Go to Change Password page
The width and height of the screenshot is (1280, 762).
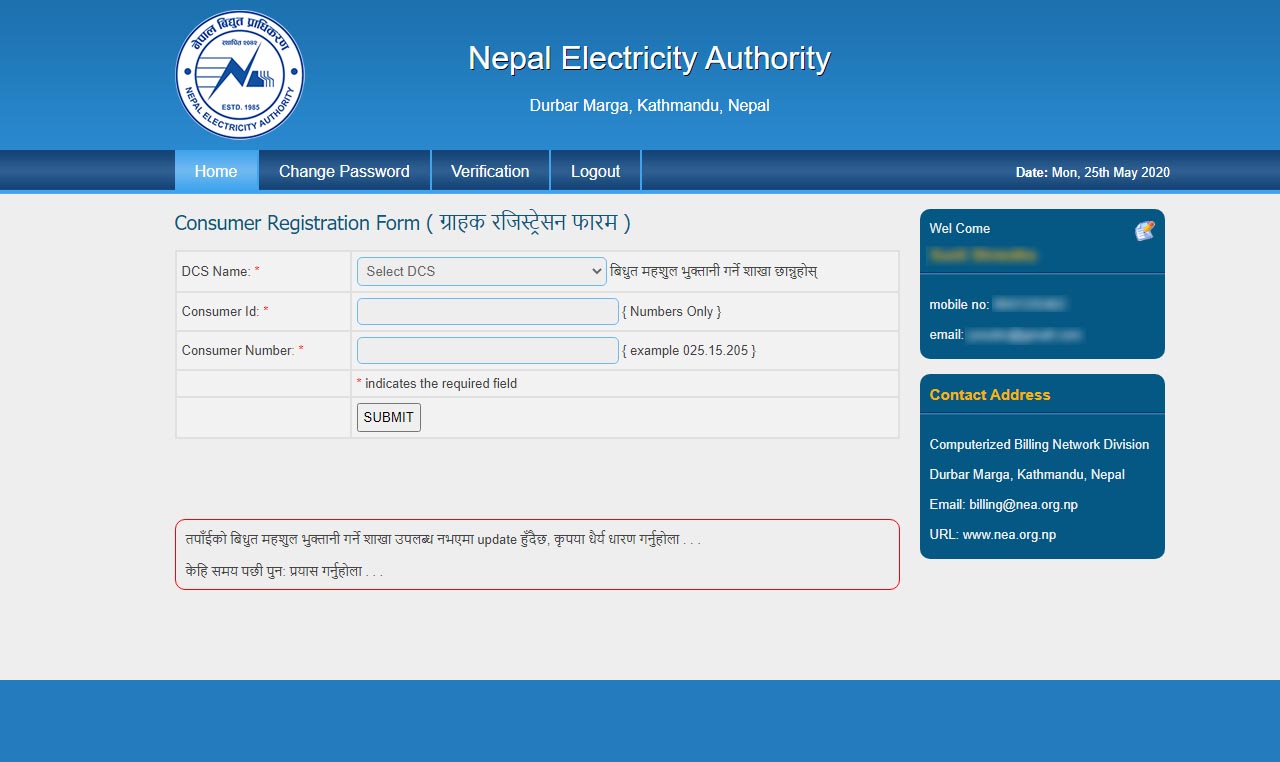(344, 171)
